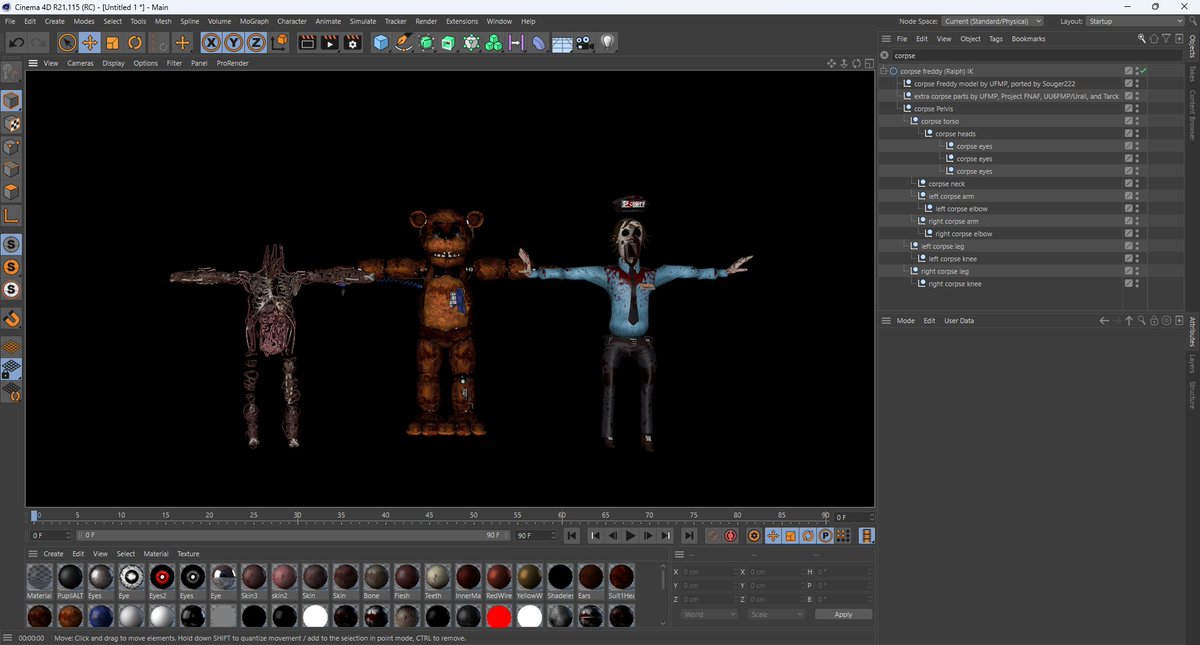Open the World coordinate dropdown
1200x645 pixels.
709,614
